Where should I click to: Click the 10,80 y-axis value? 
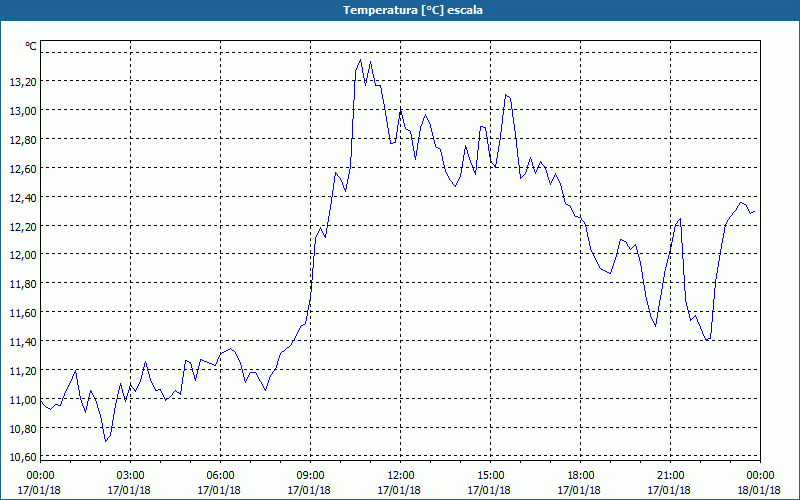pos(23,429)
